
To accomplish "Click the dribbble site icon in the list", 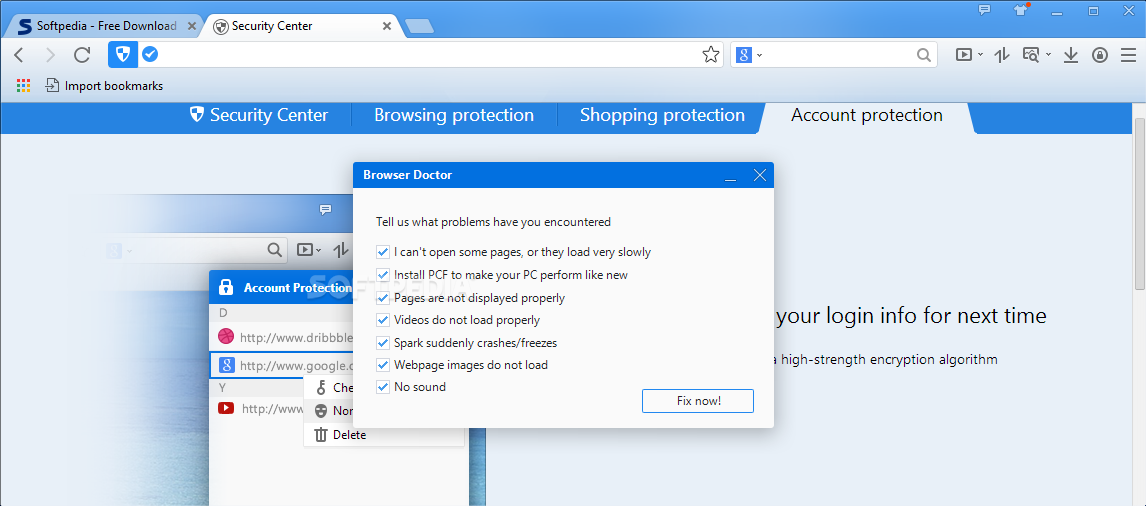I will (x=226, y=337).
